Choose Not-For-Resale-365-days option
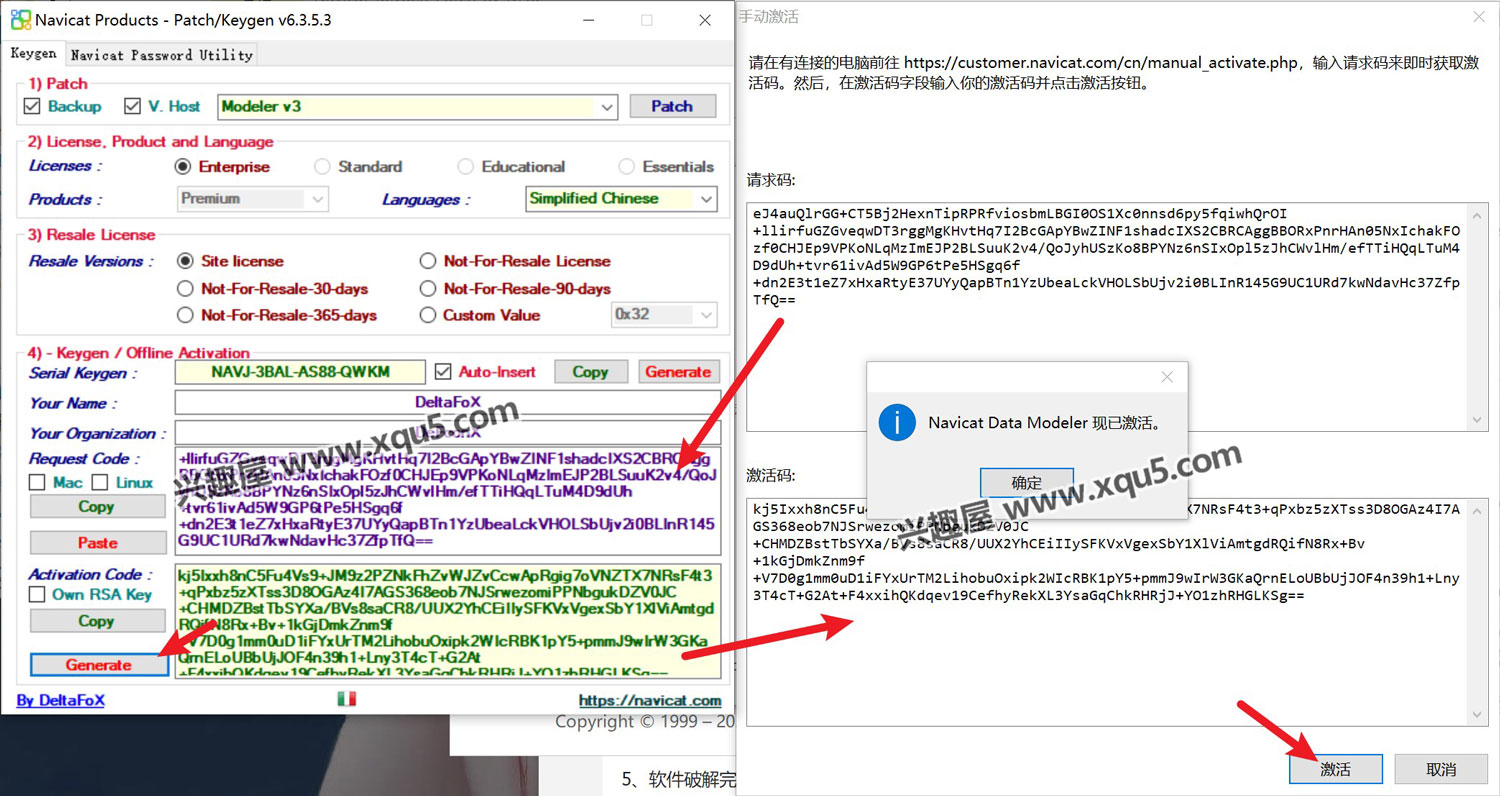Viewport: 1500px width, 796px height. coord(184,315)
